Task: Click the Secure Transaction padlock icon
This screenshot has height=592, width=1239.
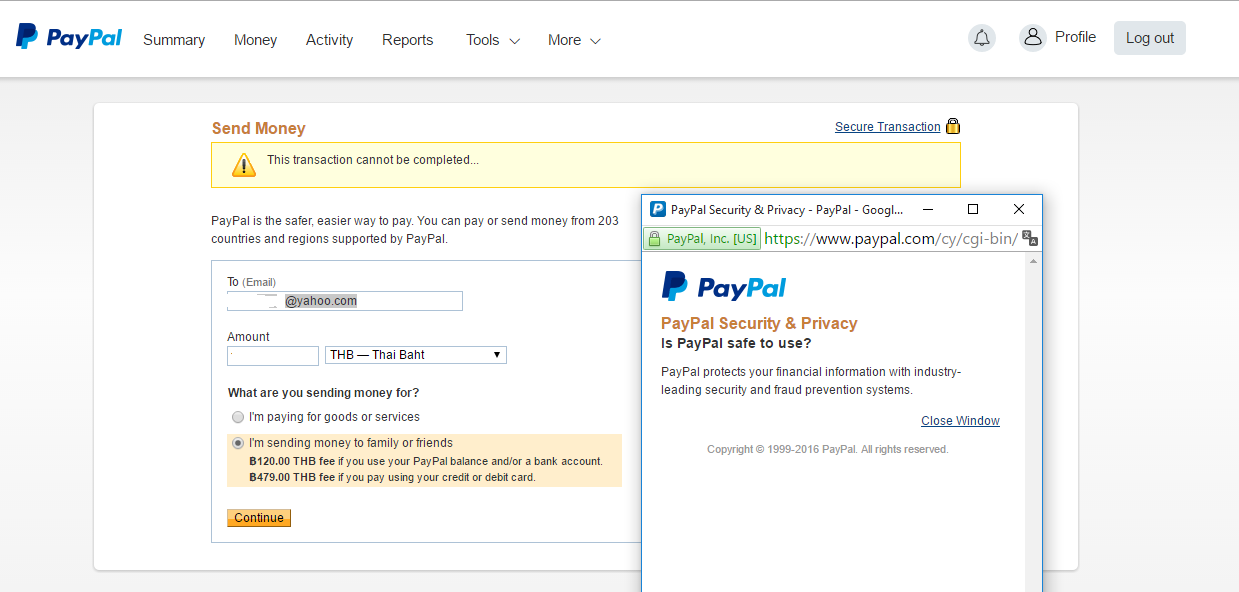Action: click(953, 126)
